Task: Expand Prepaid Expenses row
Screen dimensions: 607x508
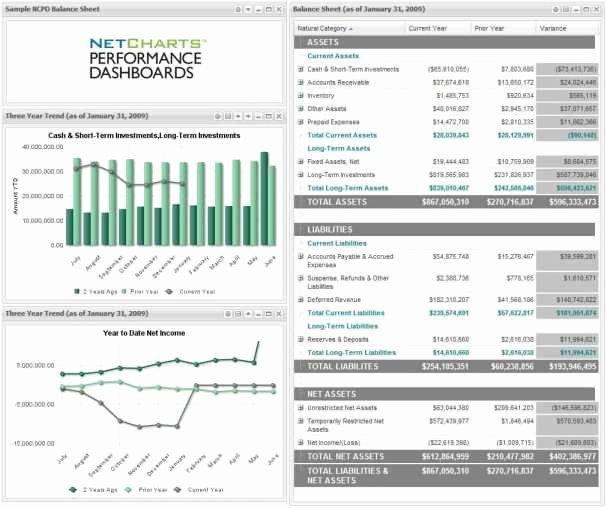Action: click(x=300, y=122)
